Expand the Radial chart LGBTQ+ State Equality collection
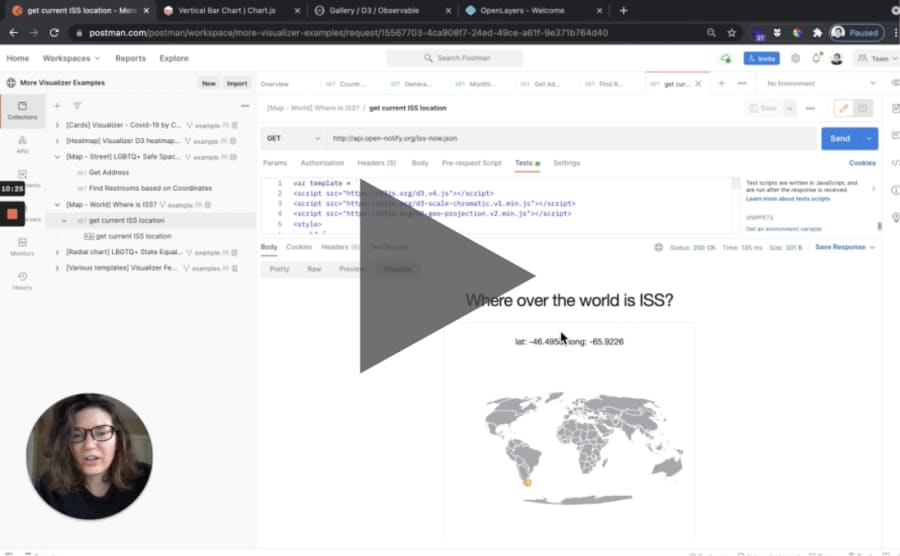The height and width of the screenshot is (556, 900). (x=57, y=252)
